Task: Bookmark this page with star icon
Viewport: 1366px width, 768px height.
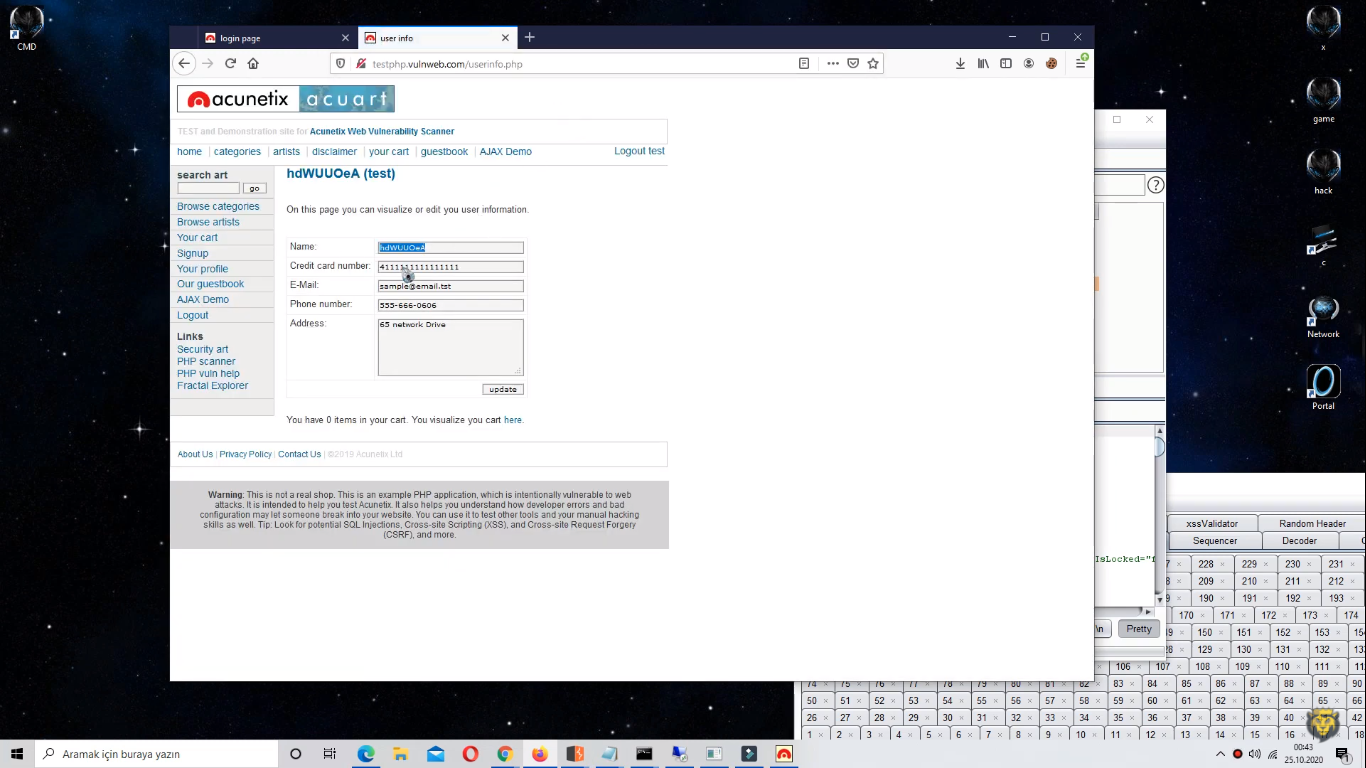Action: 873,63
